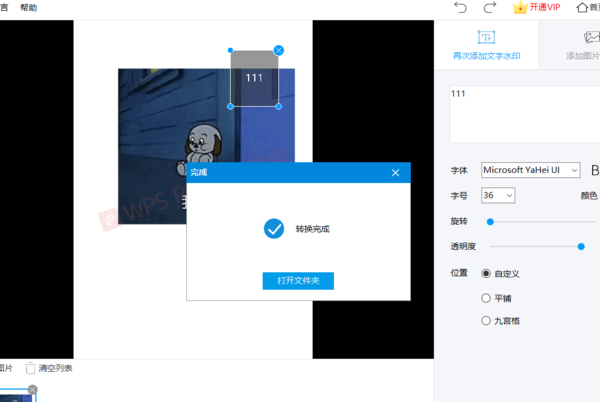This screenshot has height=402, width=600.
Task: Click the bottom-left watermark box handle
Action: coord(230,106)
